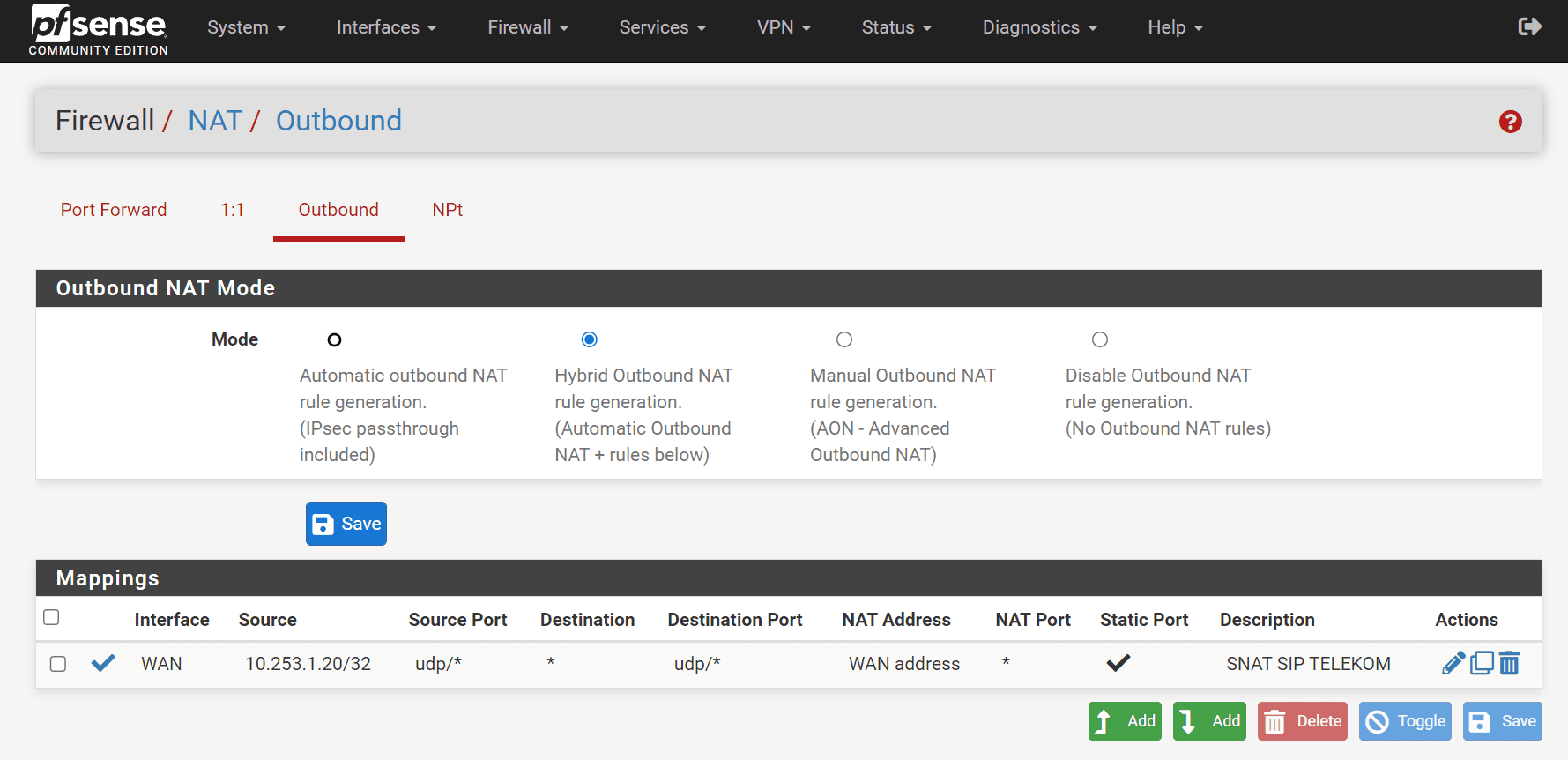Delete the SNAT SIP TELEKOM mapping with the trash icon

1509,663
